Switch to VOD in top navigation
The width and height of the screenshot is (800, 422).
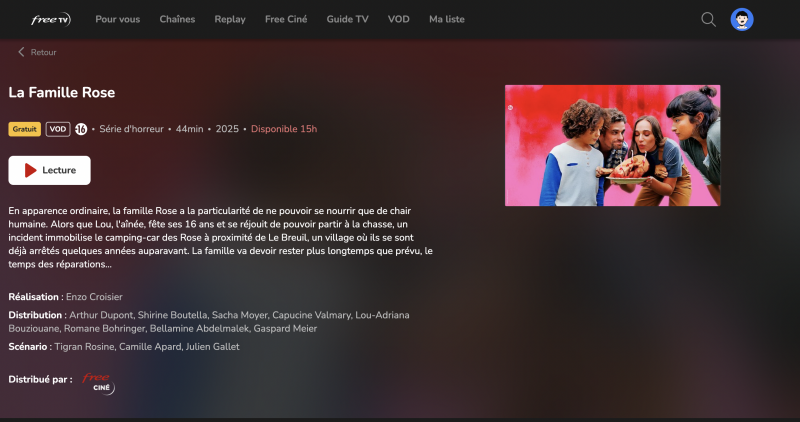[398, 19]
